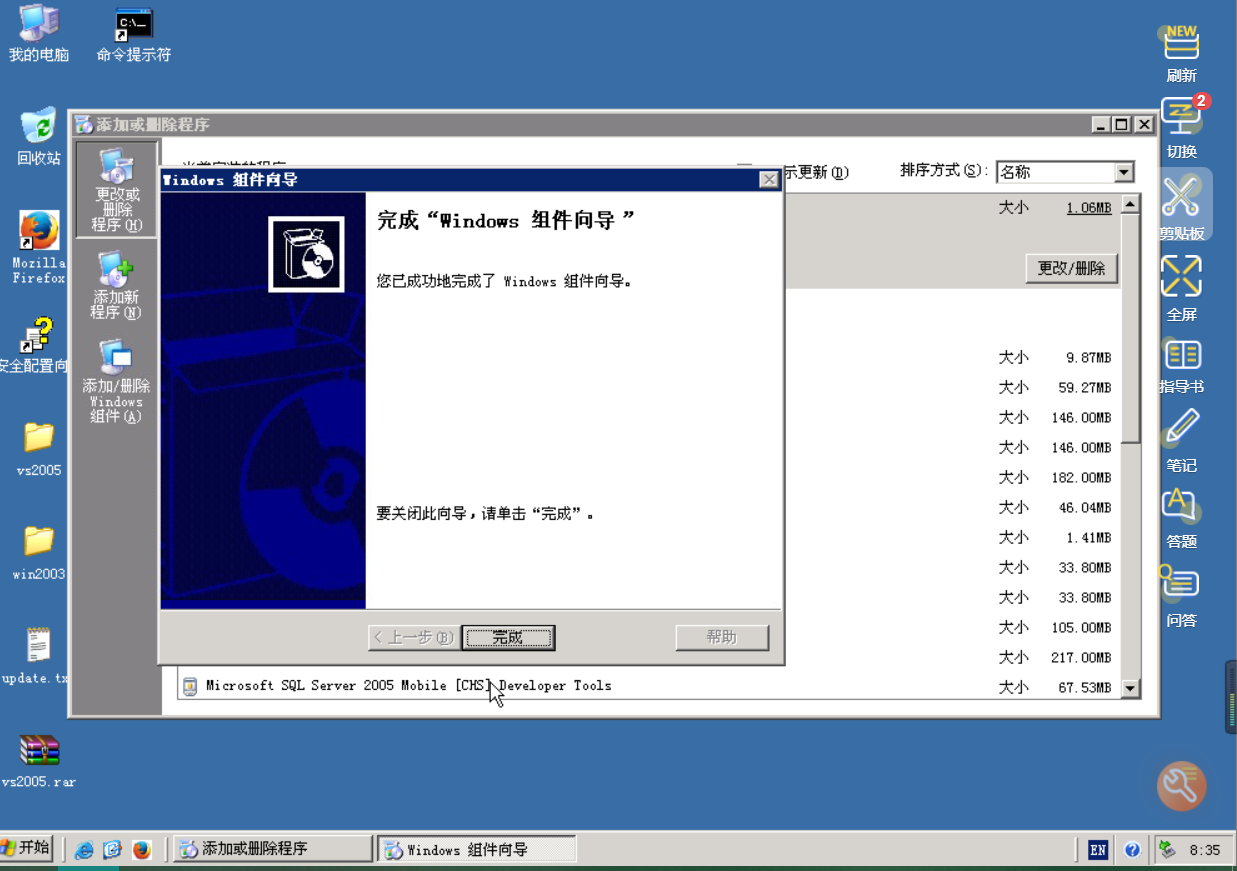Screen dimensions: 1237x871
Task: Click the 46.04MB size value
Action: pyautogui.click(x=1084, y=507)
